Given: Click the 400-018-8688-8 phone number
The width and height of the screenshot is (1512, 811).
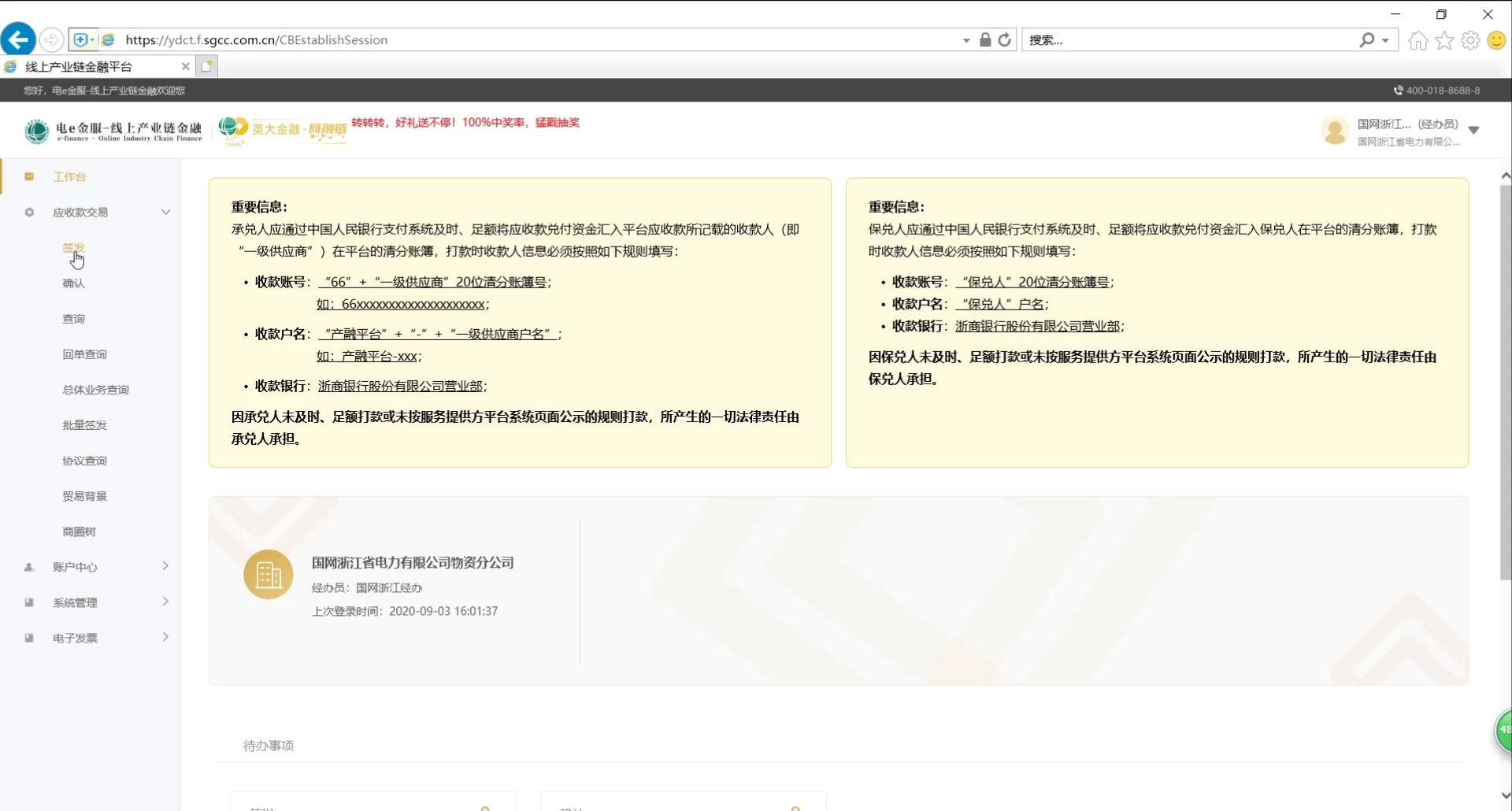Looking at the screenshot, I should [1443, 91].
